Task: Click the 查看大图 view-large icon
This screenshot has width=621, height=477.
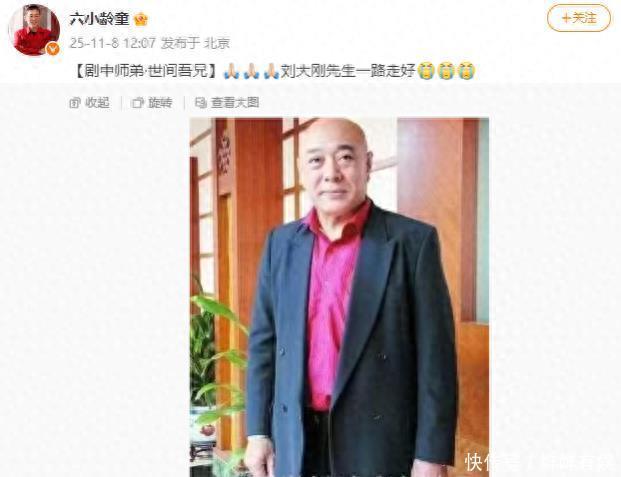Action: pos(201,103)
